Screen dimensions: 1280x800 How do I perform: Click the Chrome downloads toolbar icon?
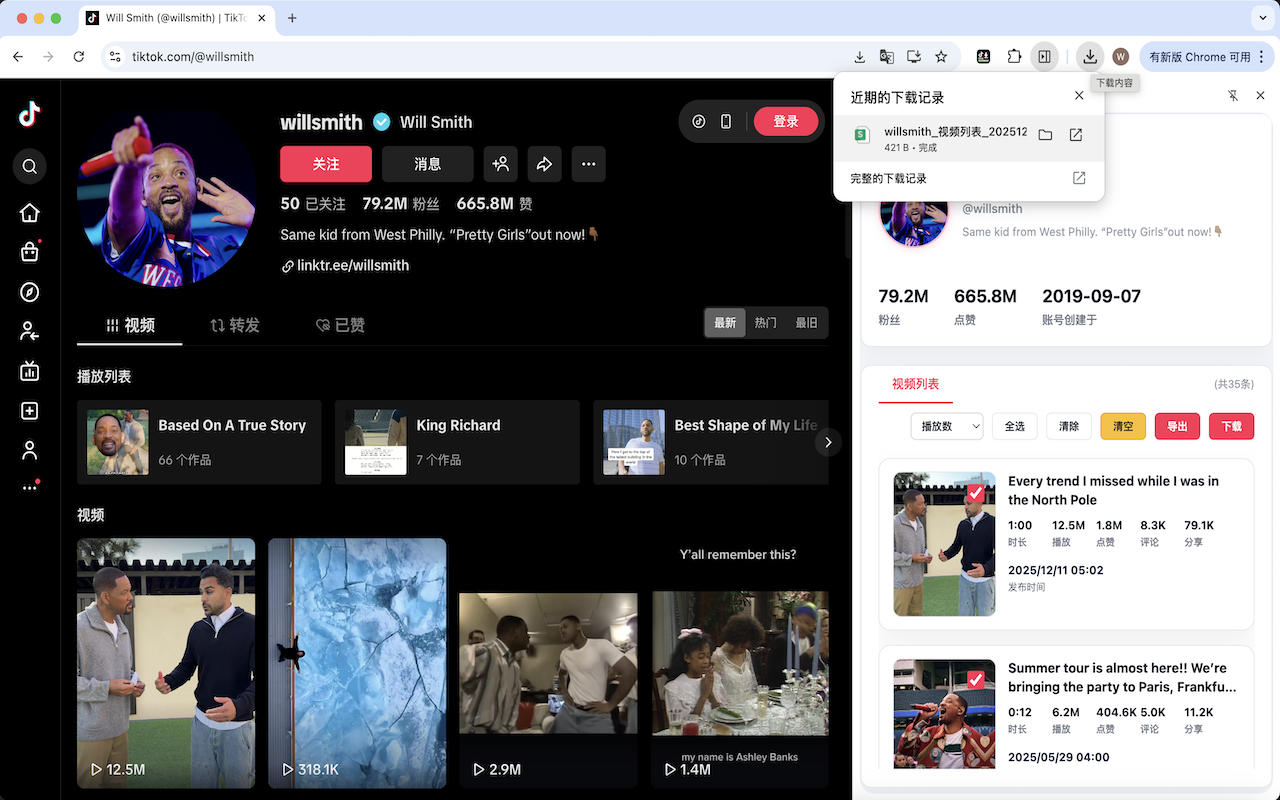pyautogui.click(x=1090, y=57)
